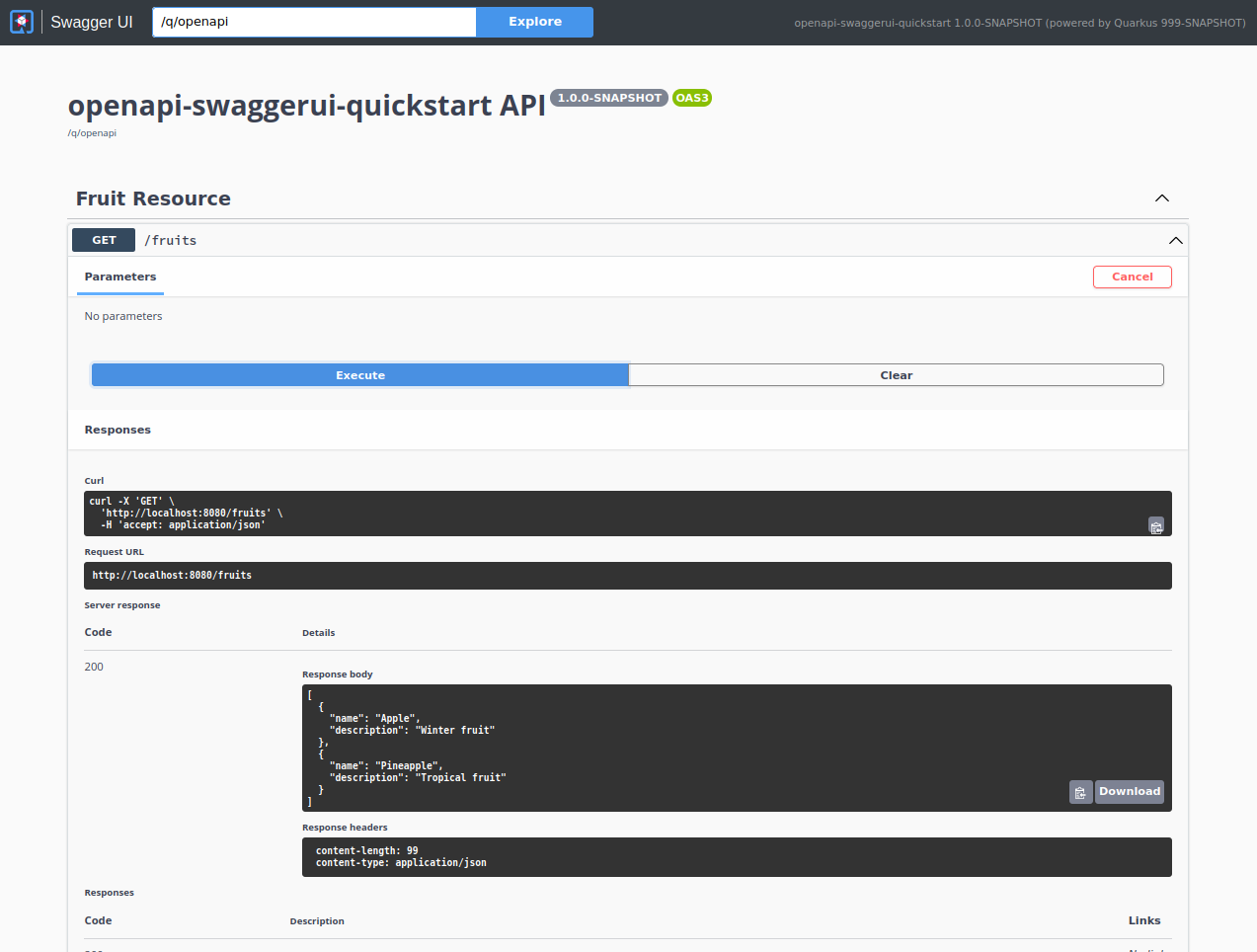Screen dimensions: 1257x952
Task: Click the Swagger UI logo icon
Action: pyautogui.click(x=21, y=22)
